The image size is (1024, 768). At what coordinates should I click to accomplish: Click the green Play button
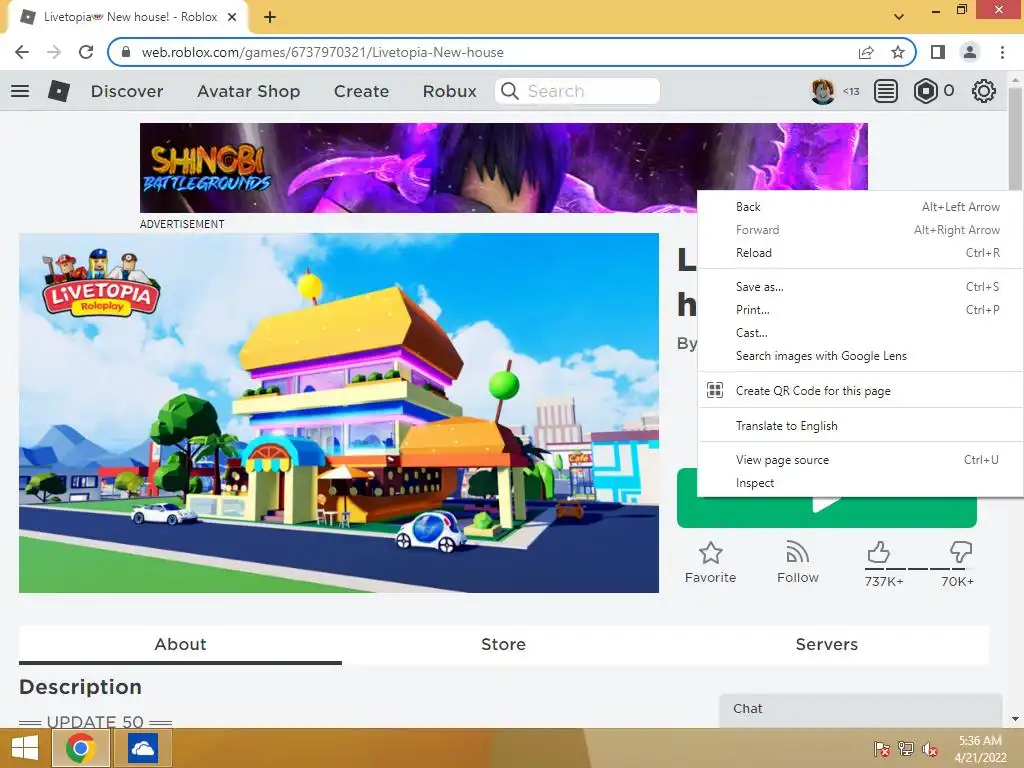(827, 512)
